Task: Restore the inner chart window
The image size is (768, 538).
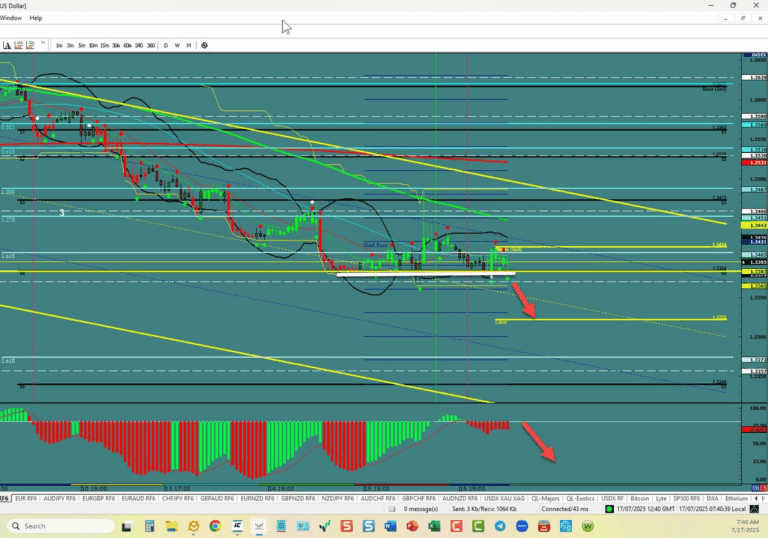Action: coord(743,18)
